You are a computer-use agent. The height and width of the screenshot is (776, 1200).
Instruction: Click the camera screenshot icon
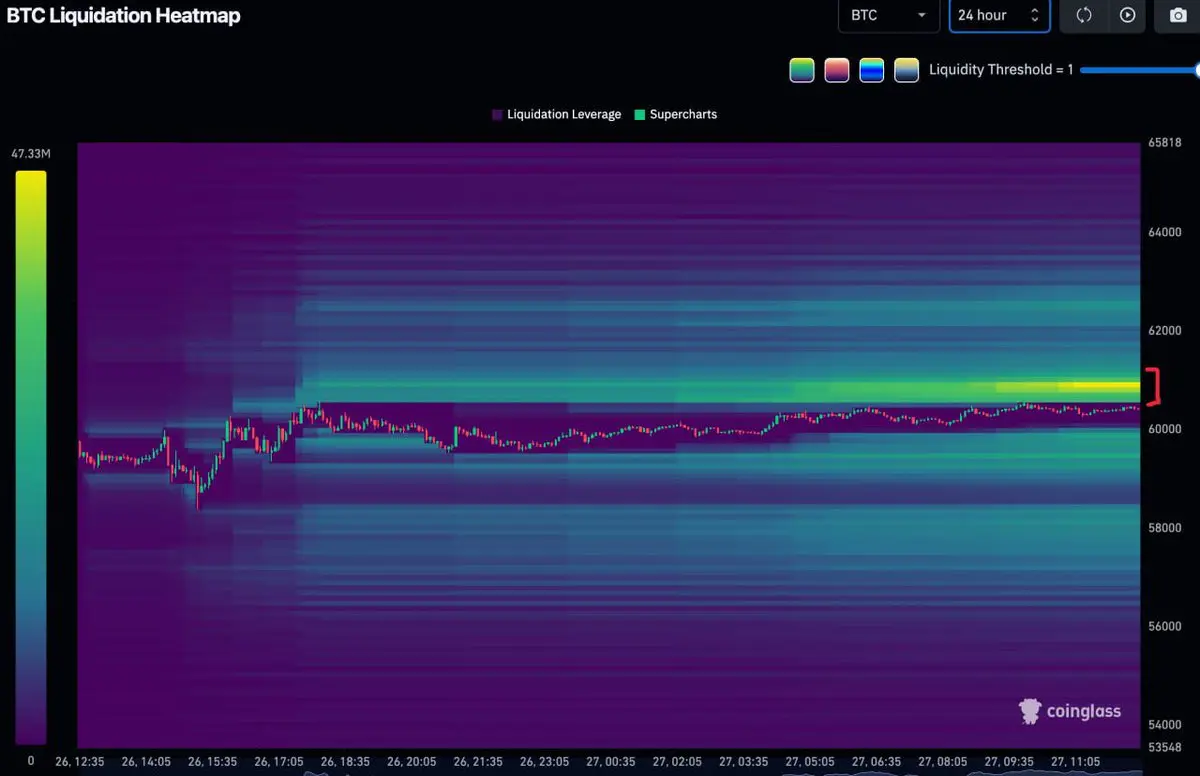point(1178,15)
